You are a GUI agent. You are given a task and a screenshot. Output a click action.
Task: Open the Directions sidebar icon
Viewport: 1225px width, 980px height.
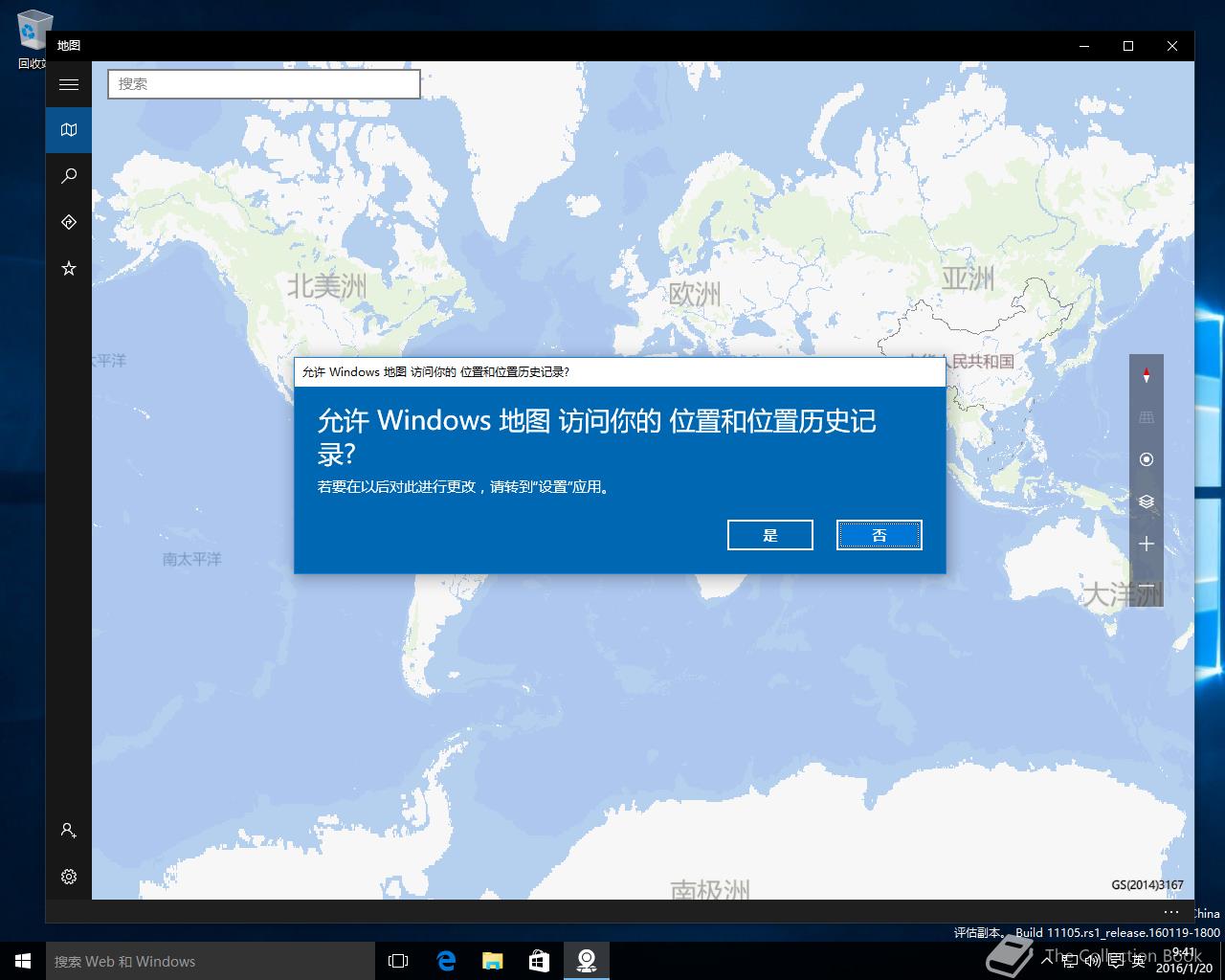(69, 222)
